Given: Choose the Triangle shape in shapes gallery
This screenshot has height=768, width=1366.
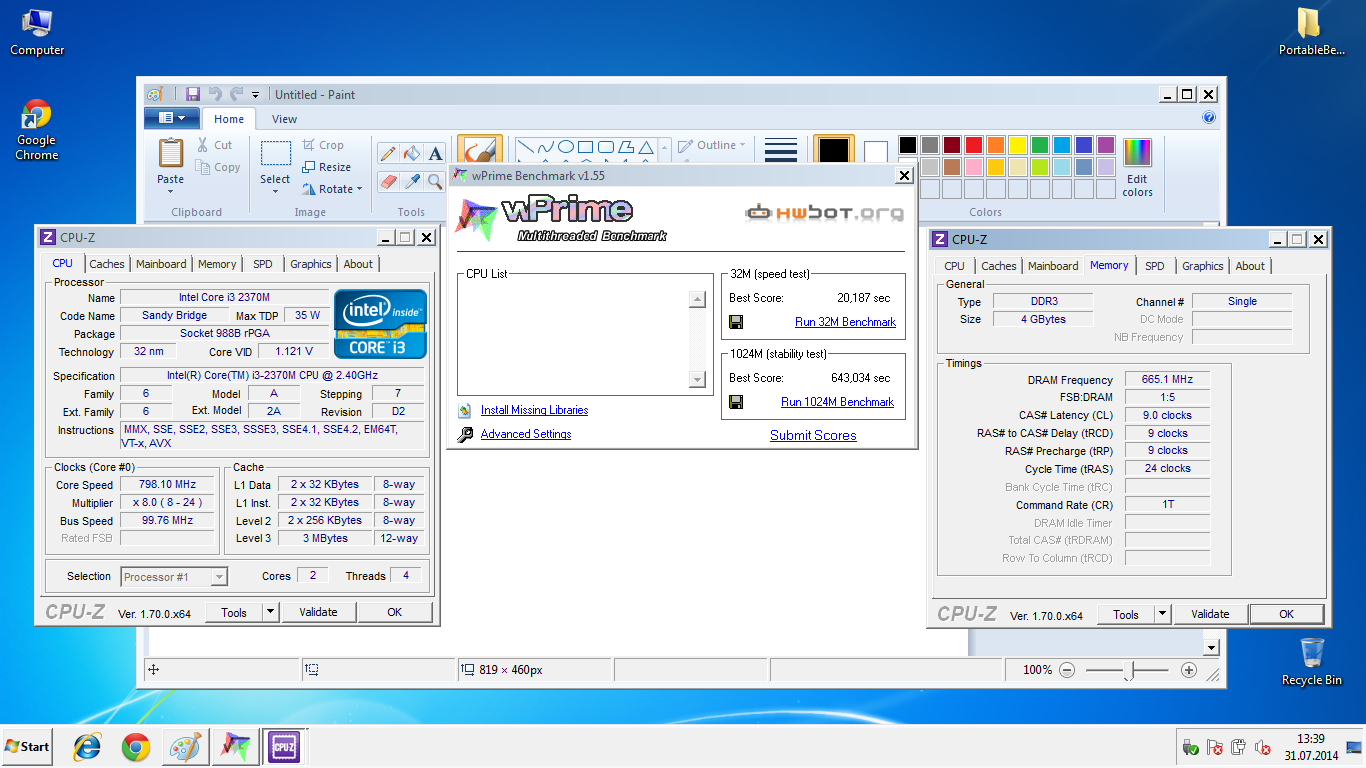Looking at the screenshot, I should (646, 147).
